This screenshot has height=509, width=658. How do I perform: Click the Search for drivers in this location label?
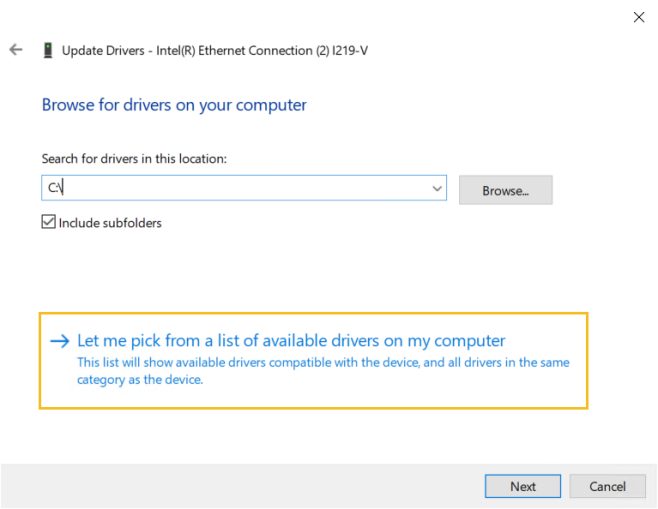pyautogui.click(x=134, y=159)
